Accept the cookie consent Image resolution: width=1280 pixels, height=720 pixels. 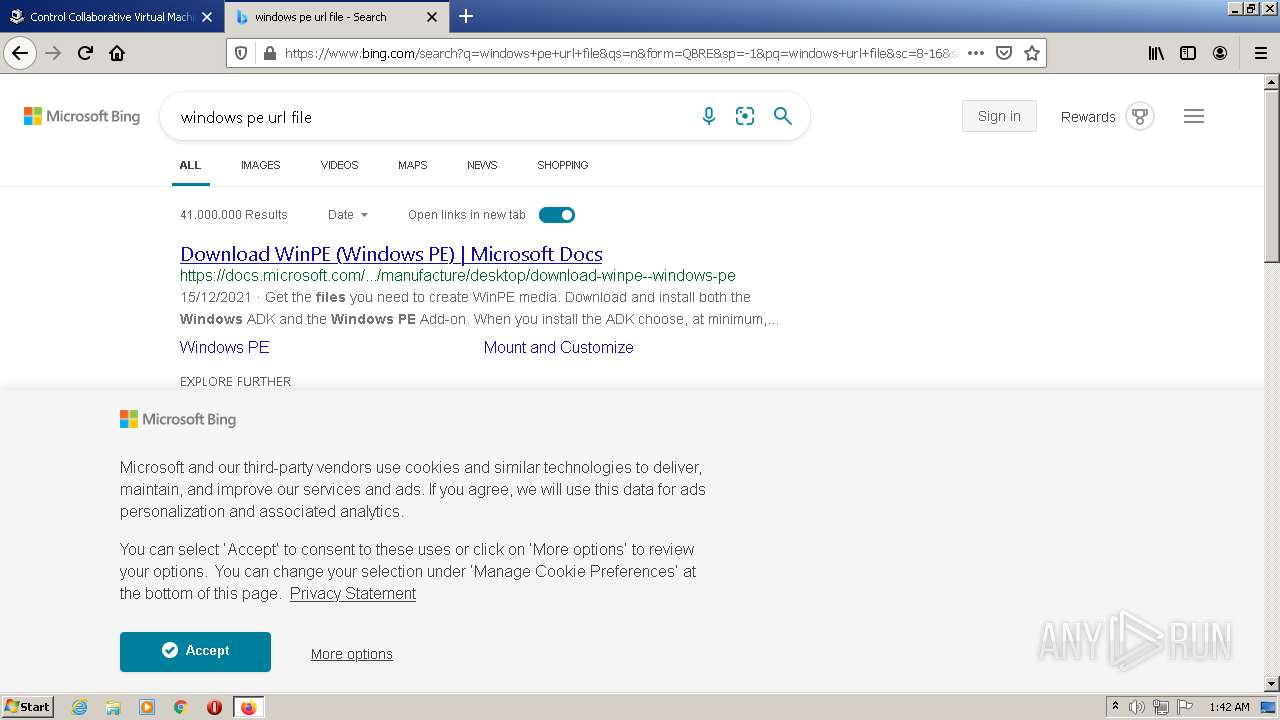click(195, 651)
